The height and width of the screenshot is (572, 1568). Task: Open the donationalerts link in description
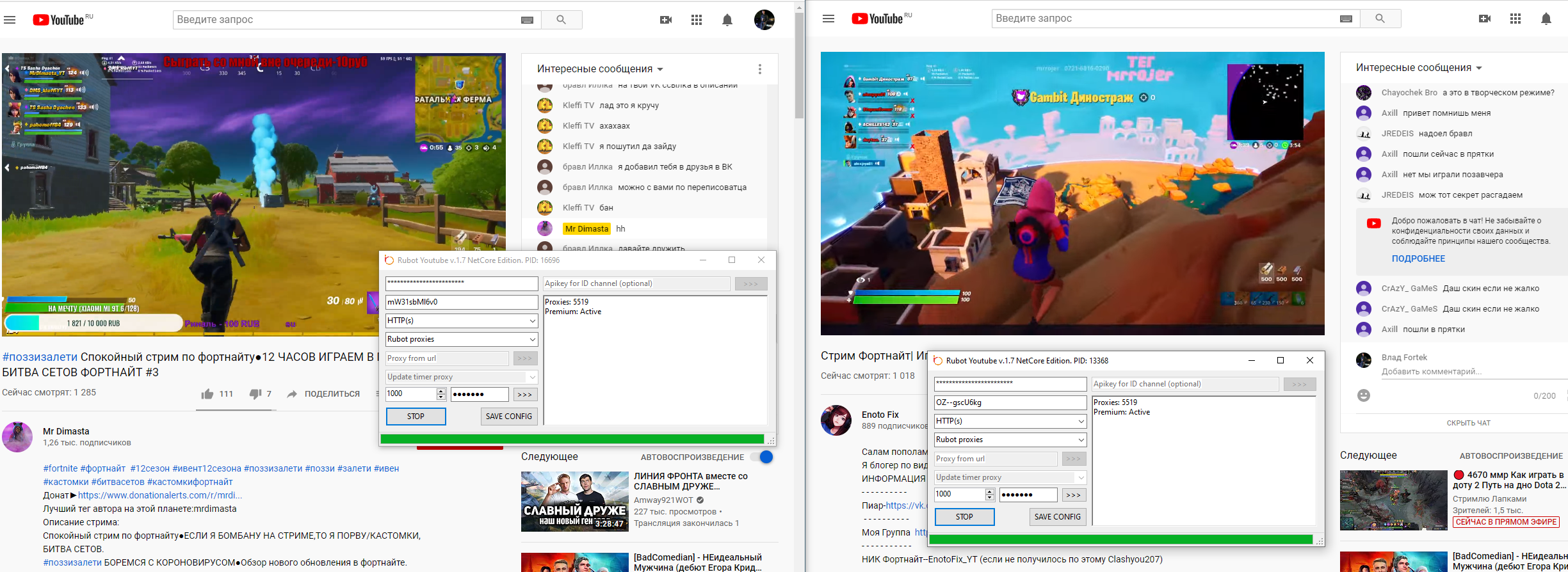[x=160, y=495]
